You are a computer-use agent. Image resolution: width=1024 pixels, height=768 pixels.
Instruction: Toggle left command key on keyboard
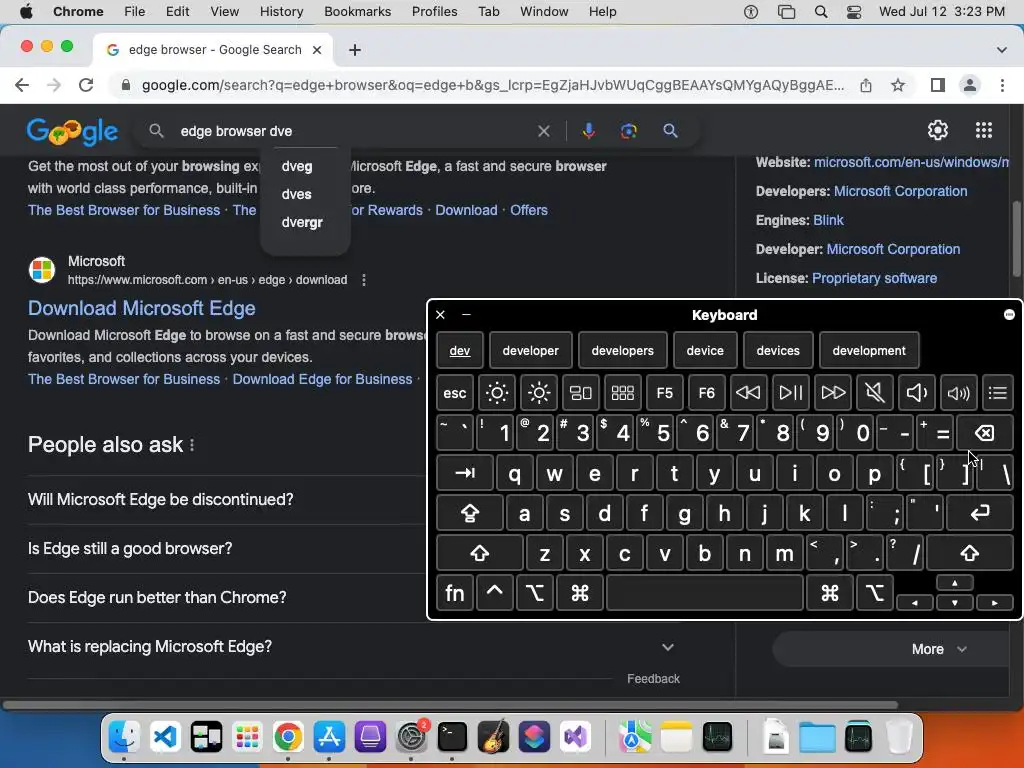[x=580, y=593]
